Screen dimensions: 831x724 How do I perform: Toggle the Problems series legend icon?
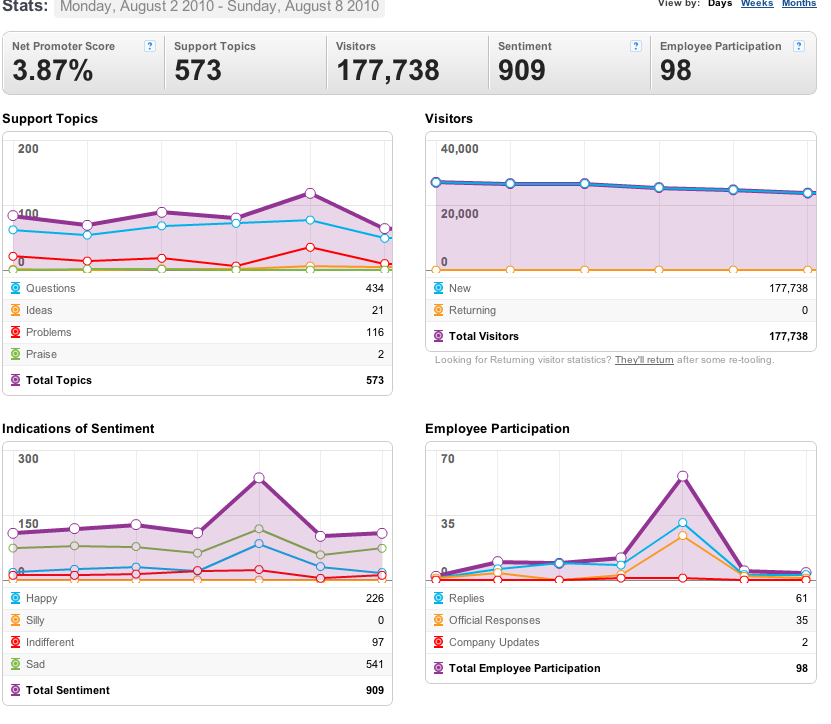[15, 332]
